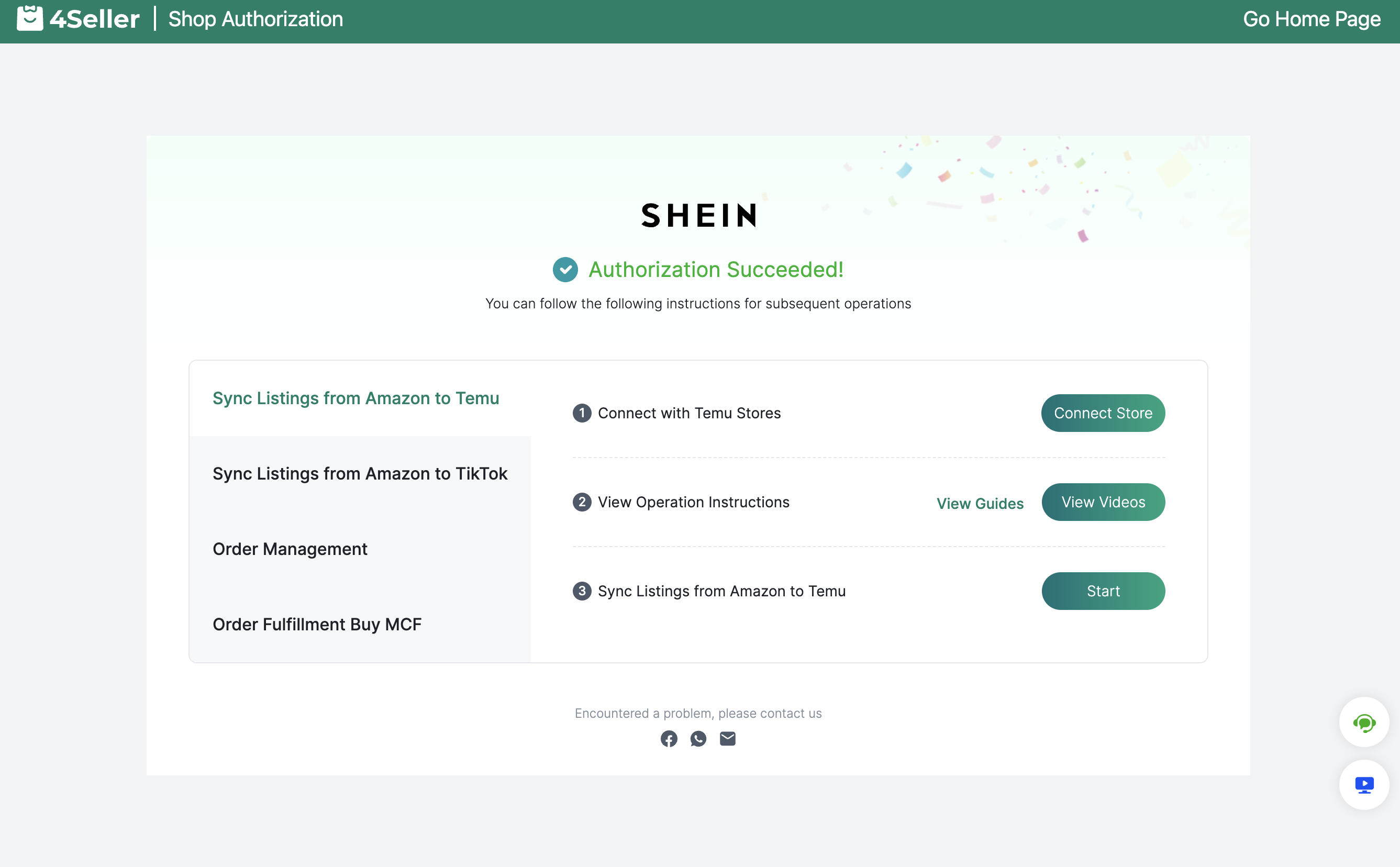This screenshot has width=1400, height=867.
Task: Select Order Fulfillment Buy MCF tab
Action: [316, 625]
